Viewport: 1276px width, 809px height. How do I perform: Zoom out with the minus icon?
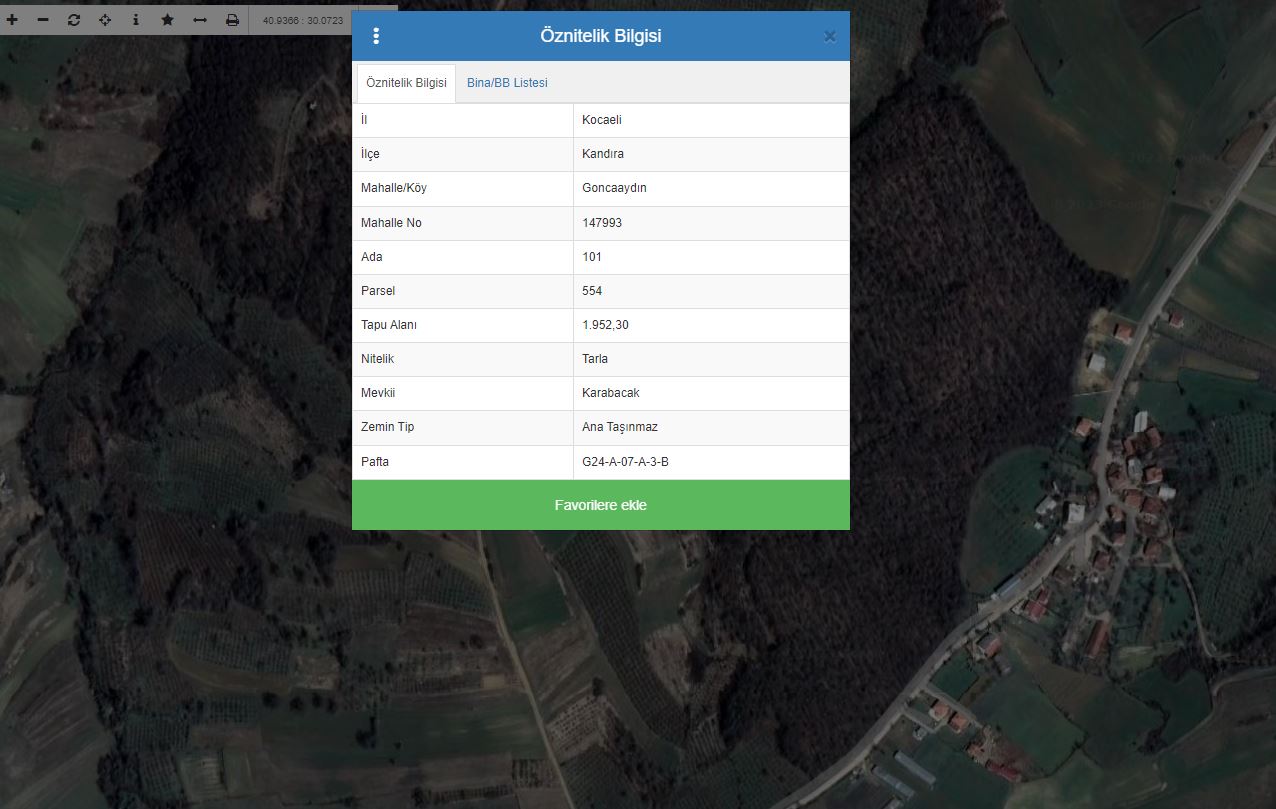pyautogui.click(x=43, y=20)
